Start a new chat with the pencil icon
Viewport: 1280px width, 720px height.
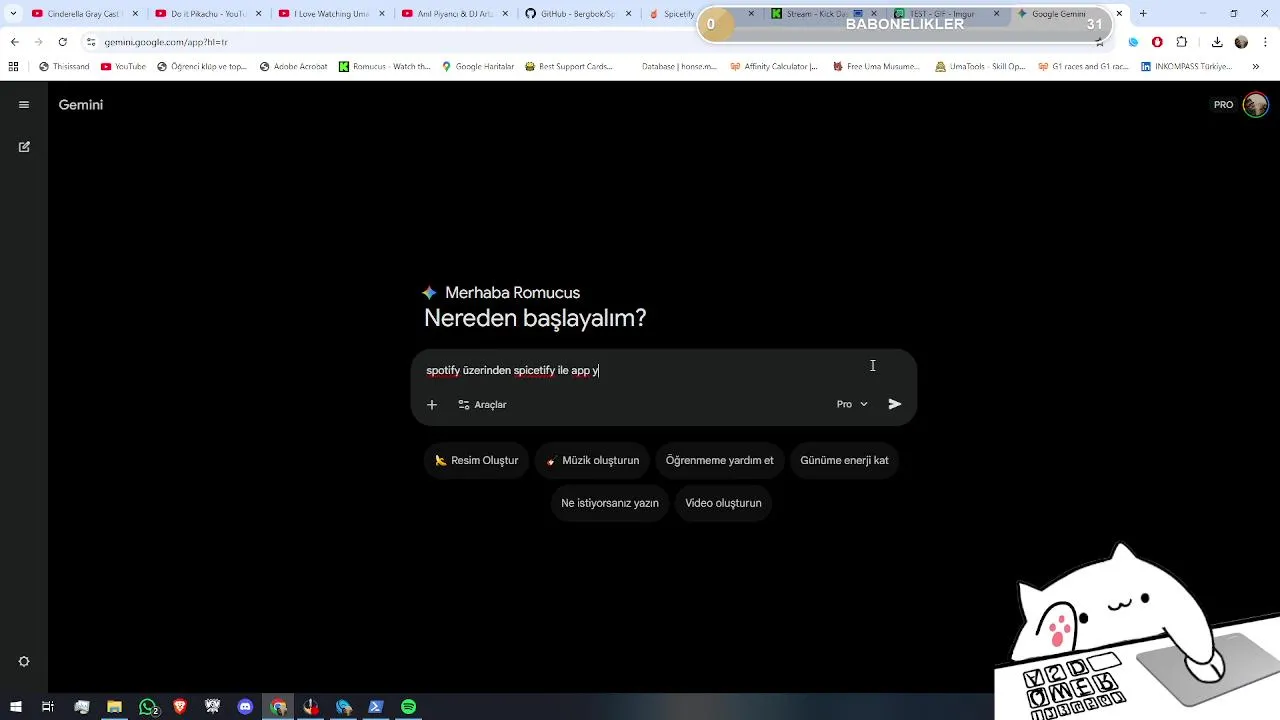click(x=24, y=147)
